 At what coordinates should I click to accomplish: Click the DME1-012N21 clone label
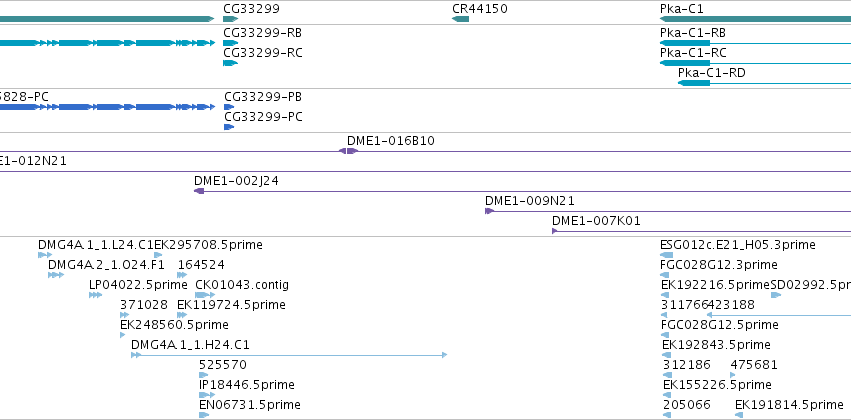point(33,161)
